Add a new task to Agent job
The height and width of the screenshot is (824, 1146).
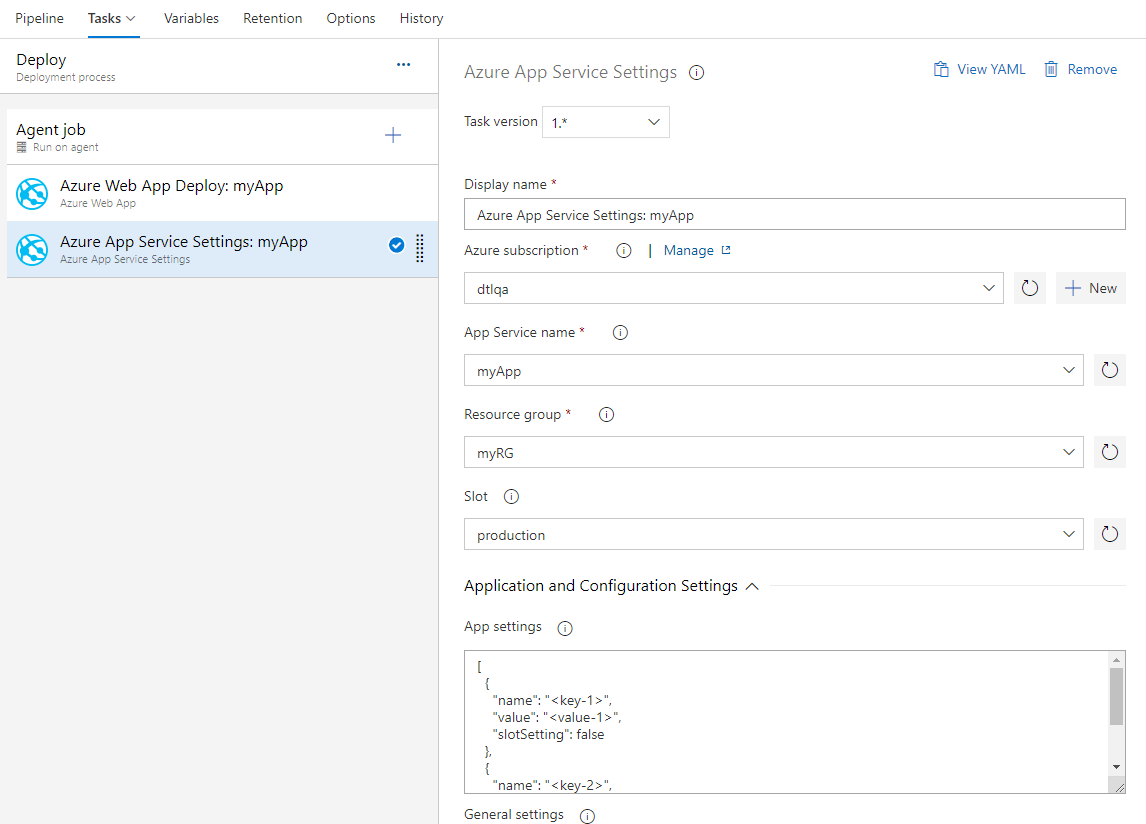(x=392, y=134)
